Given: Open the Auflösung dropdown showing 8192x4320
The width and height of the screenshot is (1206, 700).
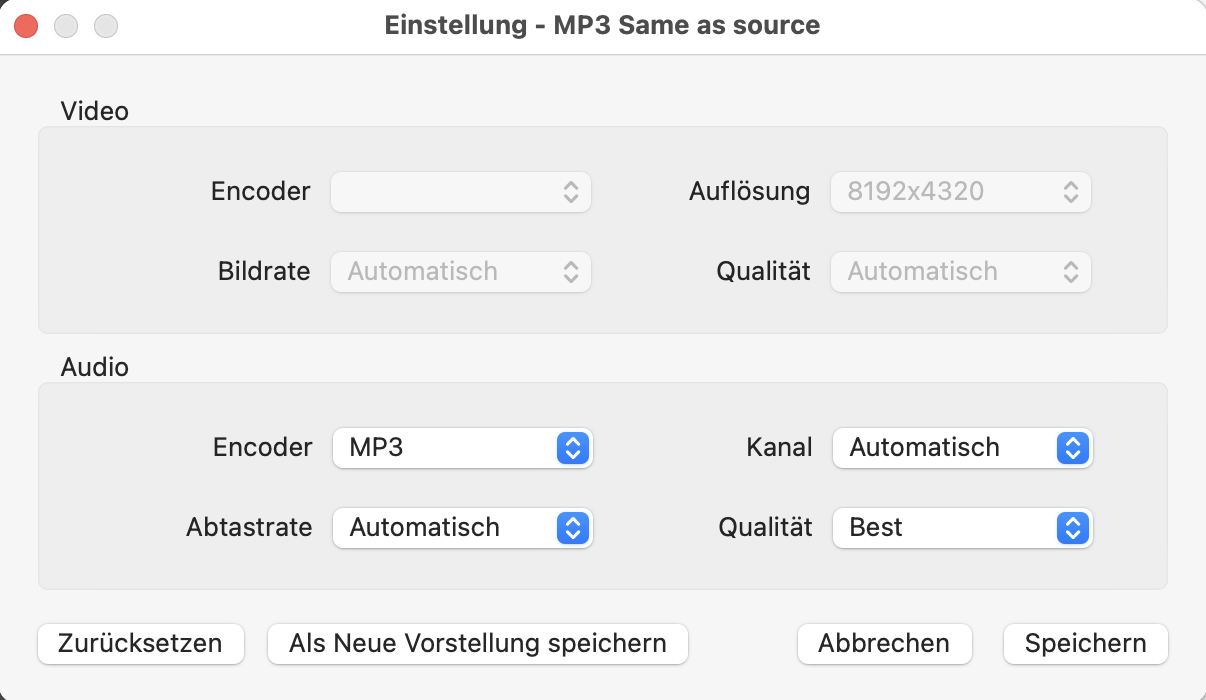Looking at the screenshot, I should pos(960,191).
